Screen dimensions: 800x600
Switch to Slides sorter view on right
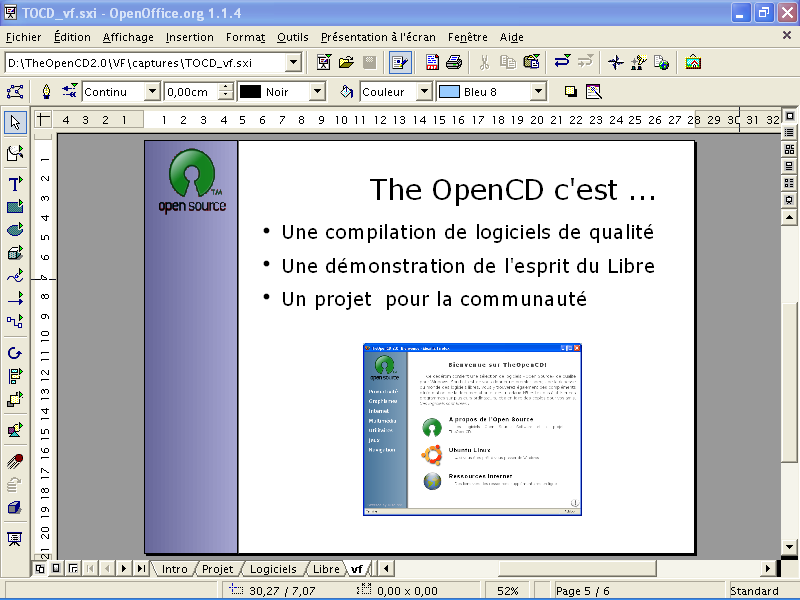(x=789, y=149)
